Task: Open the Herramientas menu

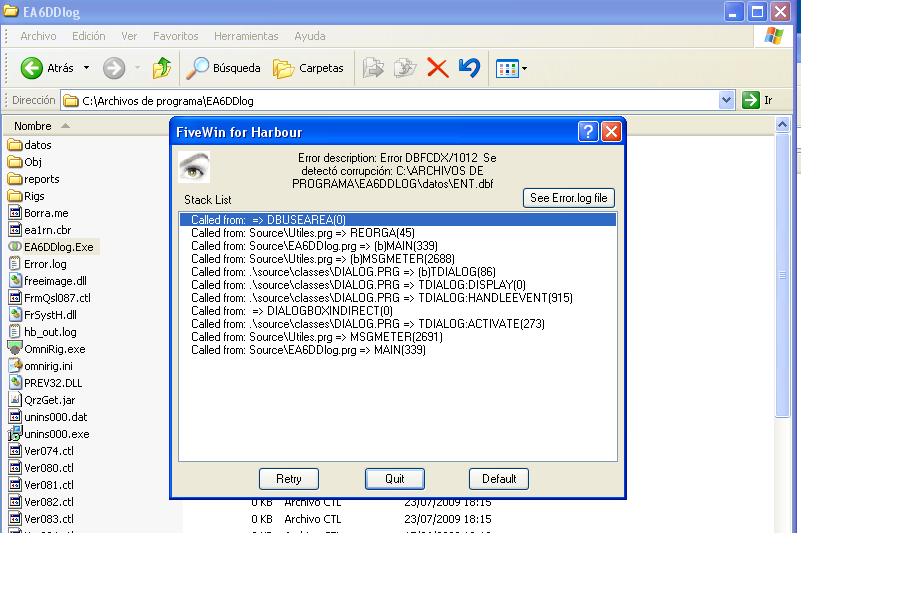Action: (x=246, y=36)
